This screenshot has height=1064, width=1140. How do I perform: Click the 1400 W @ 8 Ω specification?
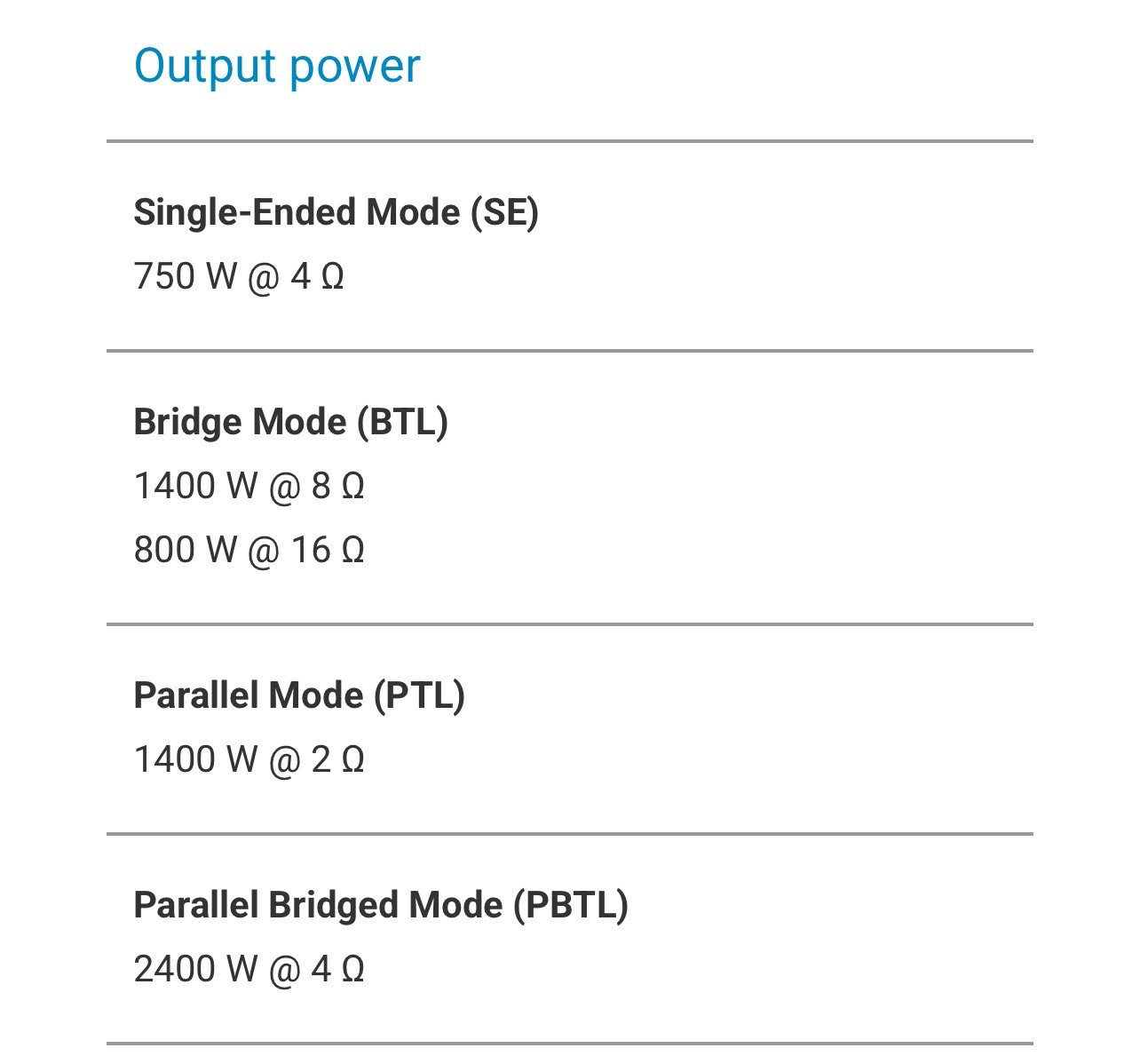coord(249,486)
